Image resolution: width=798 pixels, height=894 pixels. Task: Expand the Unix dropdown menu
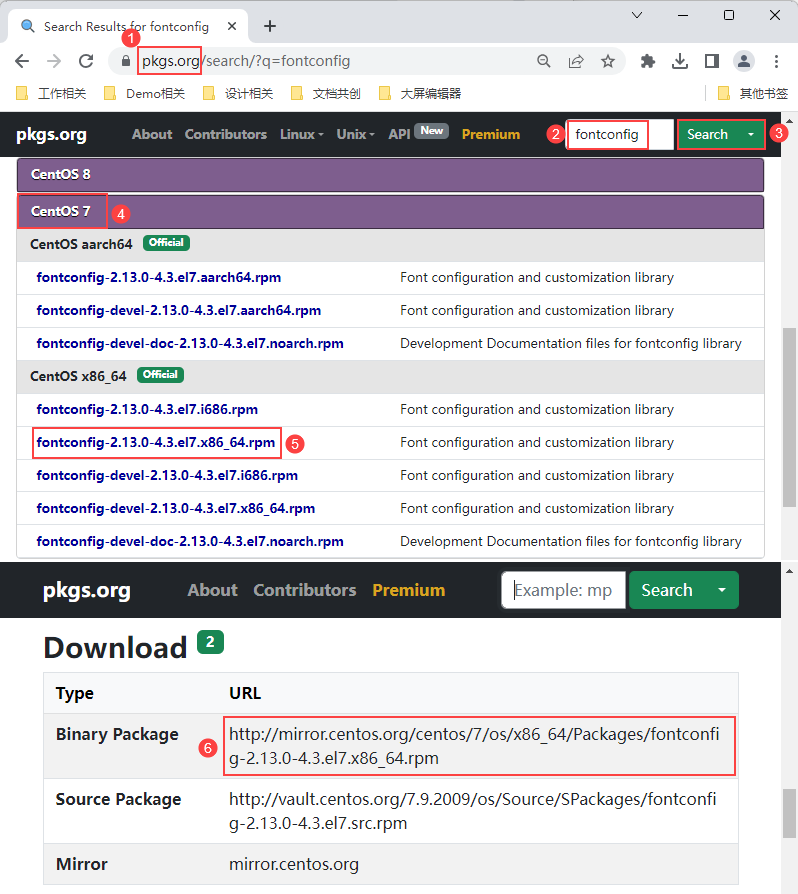pyautogui.click(x=355, y=135)
